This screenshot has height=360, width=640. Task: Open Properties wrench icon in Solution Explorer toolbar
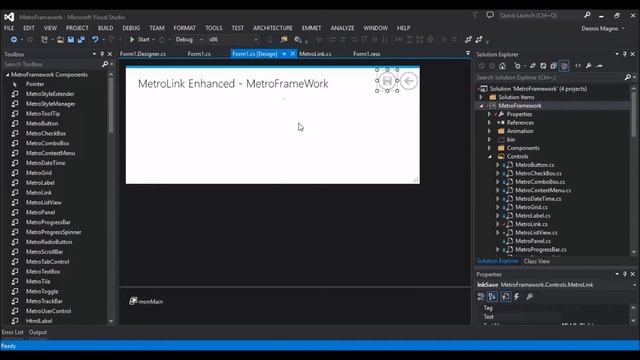pos(589,66)
